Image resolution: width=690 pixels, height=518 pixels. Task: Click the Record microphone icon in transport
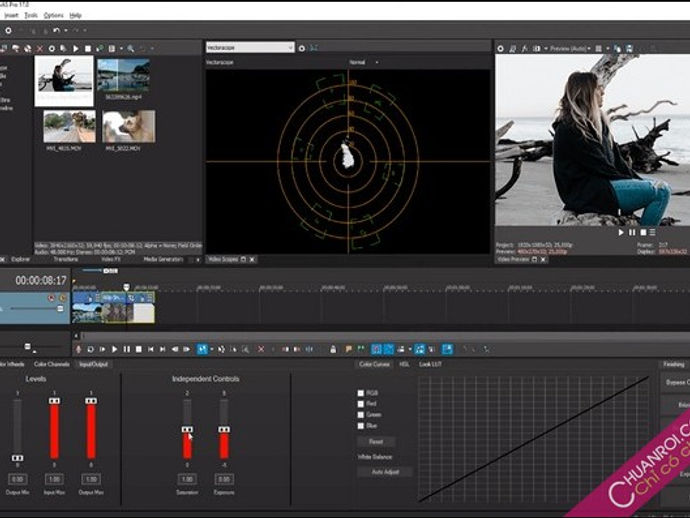coord(78,349)
